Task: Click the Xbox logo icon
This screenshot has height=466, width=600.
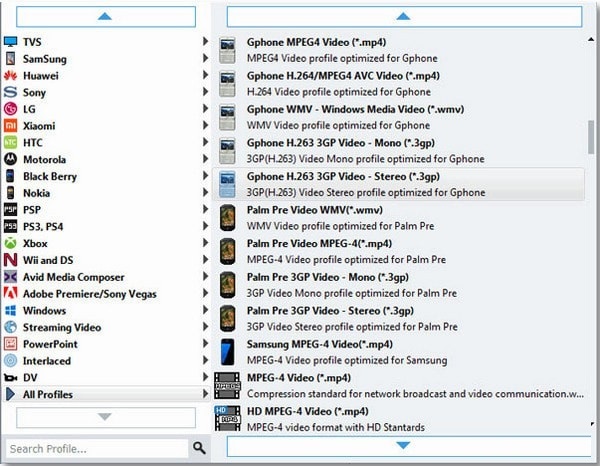Action: [10, 243]
